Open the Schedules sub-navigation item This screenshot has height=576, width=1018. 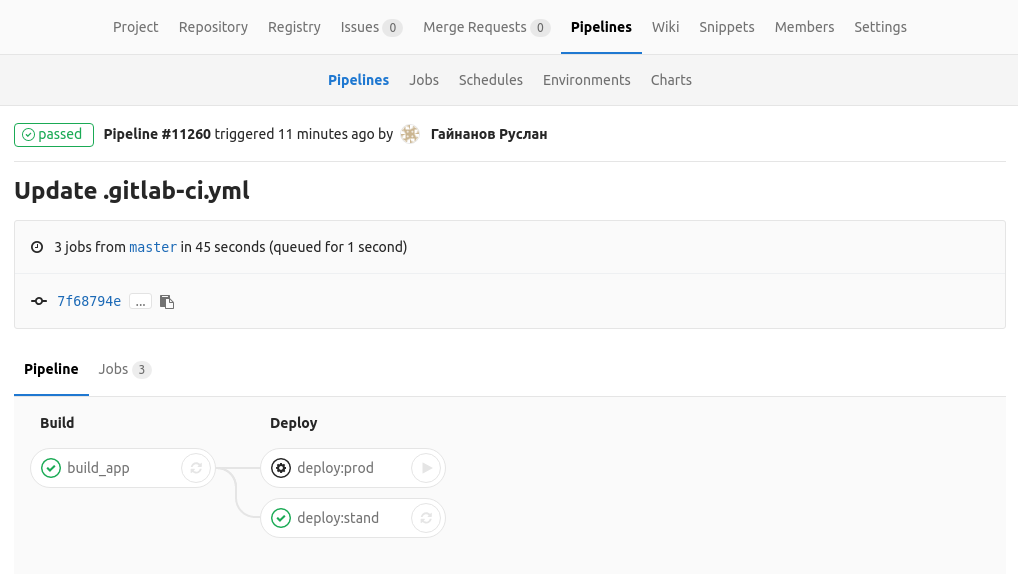pyautogui.click(x=491, y=80)
